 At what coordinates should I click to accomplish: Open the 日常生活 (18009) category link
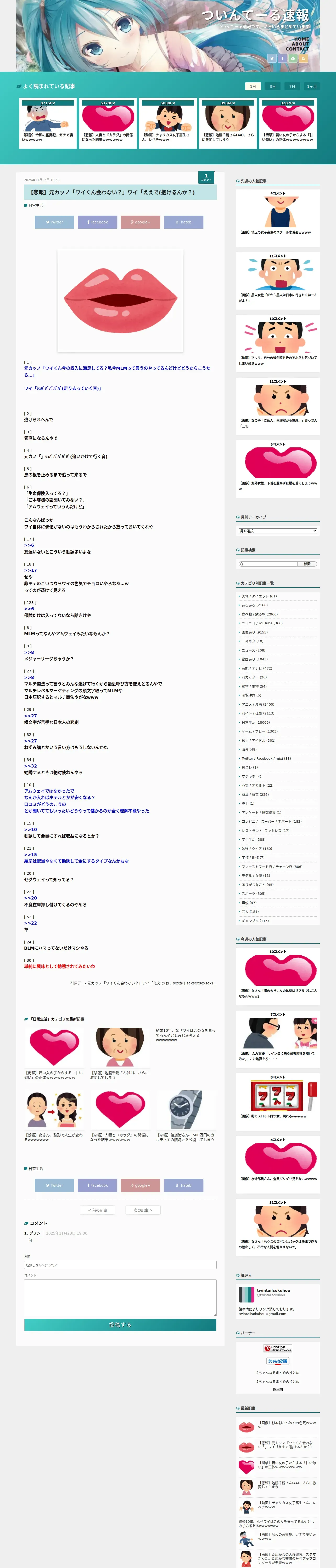point(255,723)
